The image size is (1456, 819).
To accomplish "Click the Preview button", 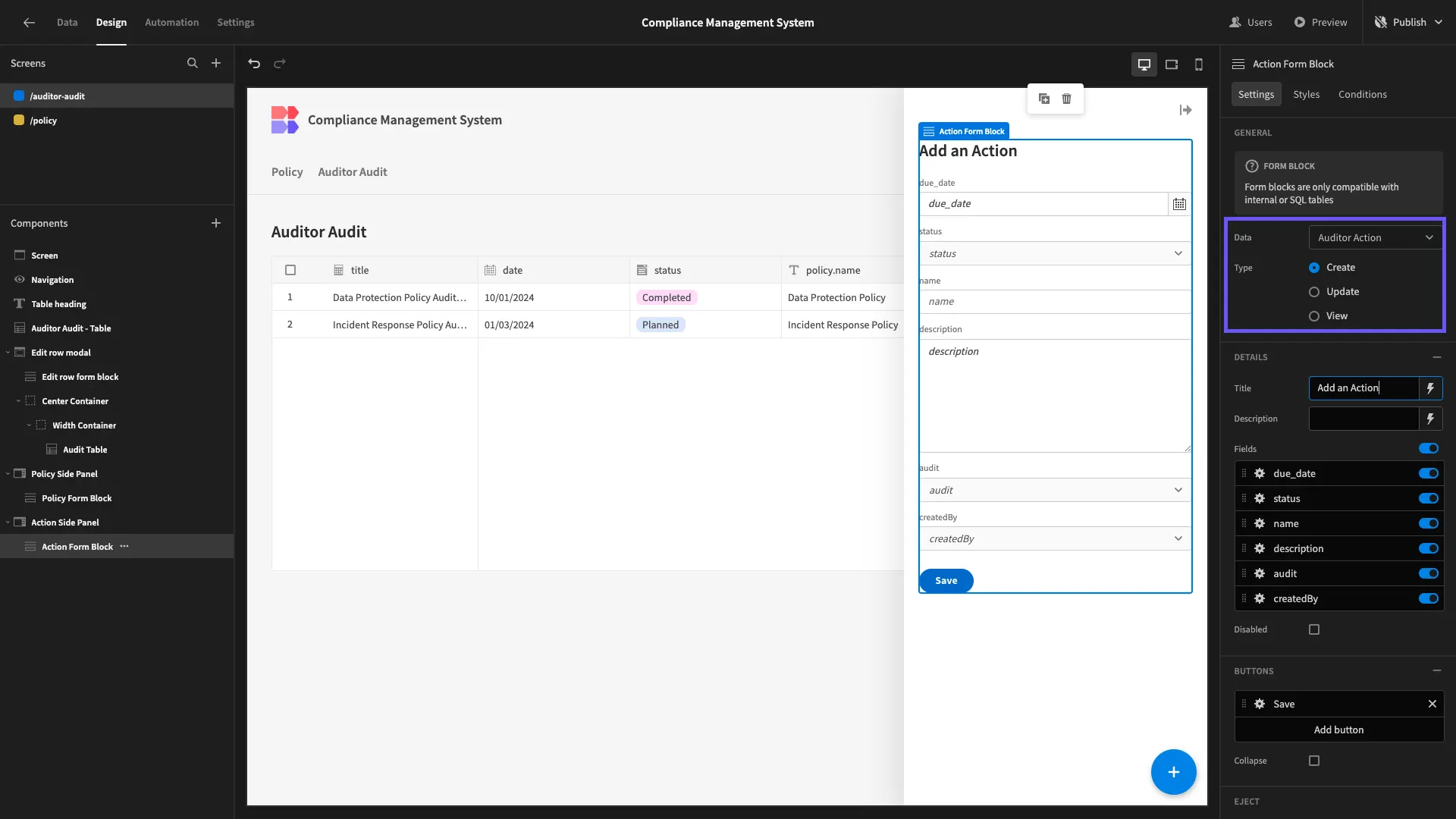I will pyautogui.click(x=1320, y=22).
